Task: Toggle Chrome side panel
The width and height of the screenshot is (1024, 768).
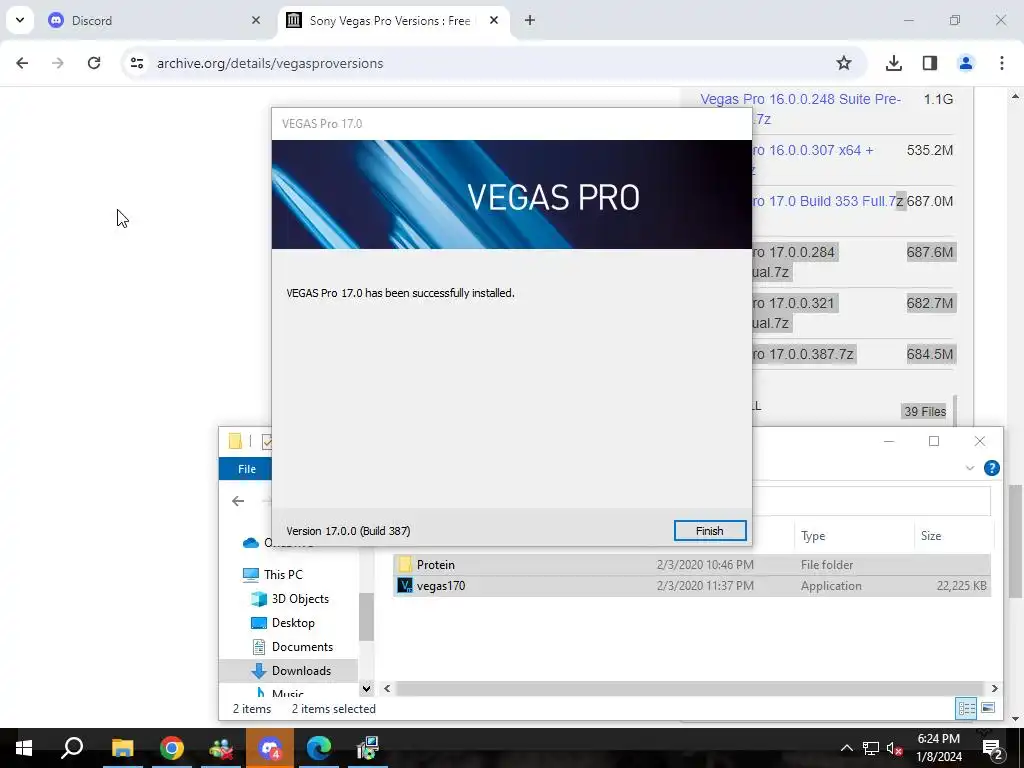Action: point(929,63)
